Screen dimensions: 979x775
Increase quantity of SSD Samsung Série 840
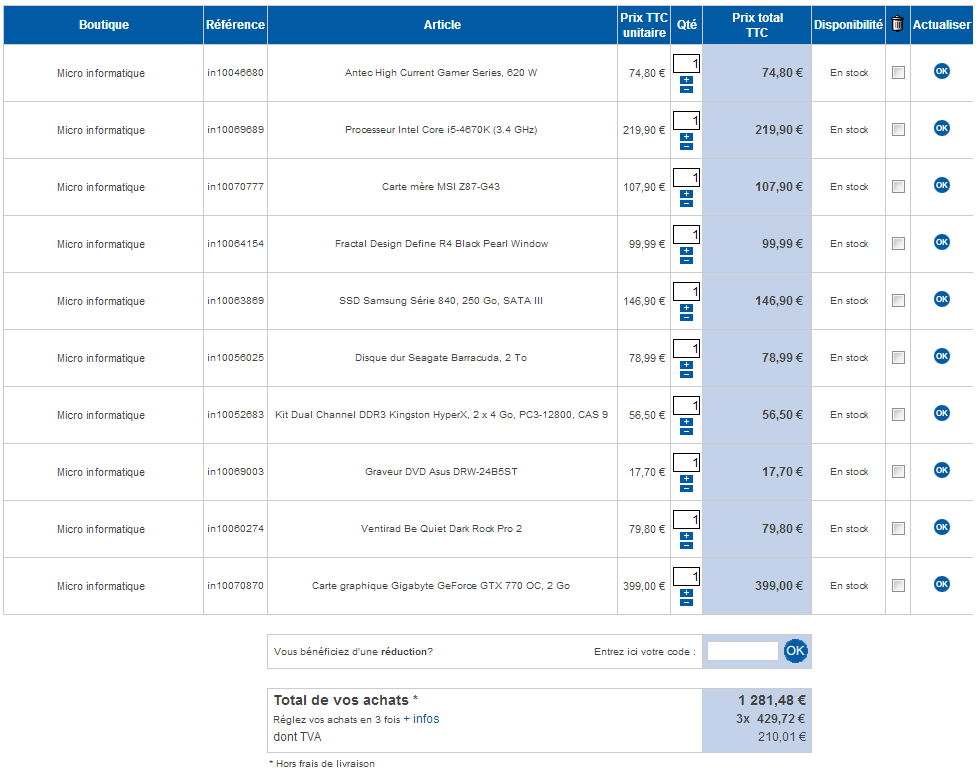pos(686,308)
